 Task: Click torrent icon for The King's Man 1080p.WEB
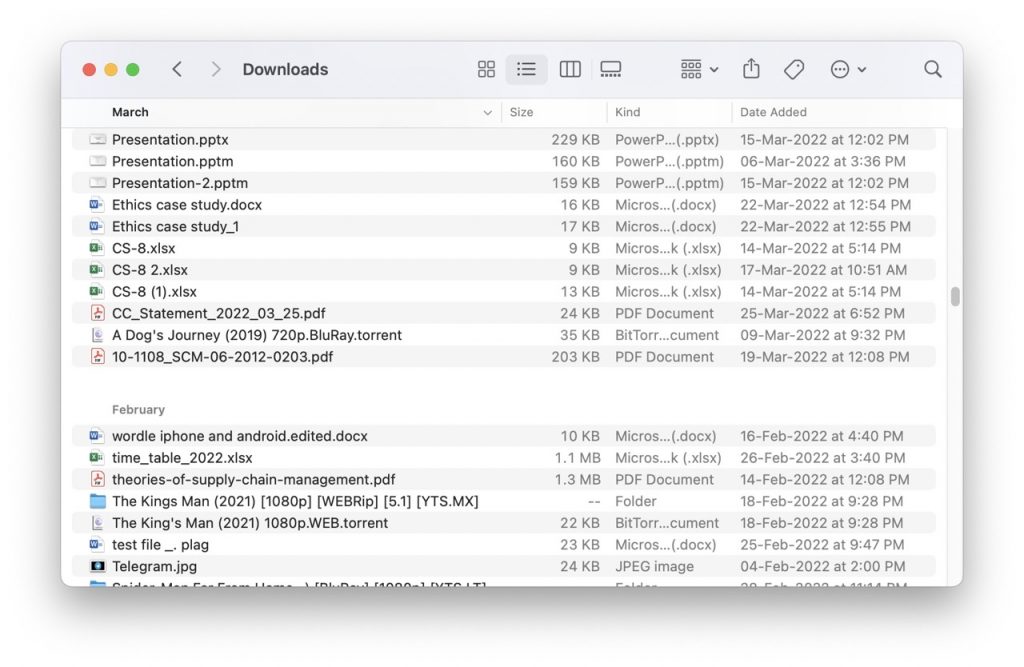(97, 523)
